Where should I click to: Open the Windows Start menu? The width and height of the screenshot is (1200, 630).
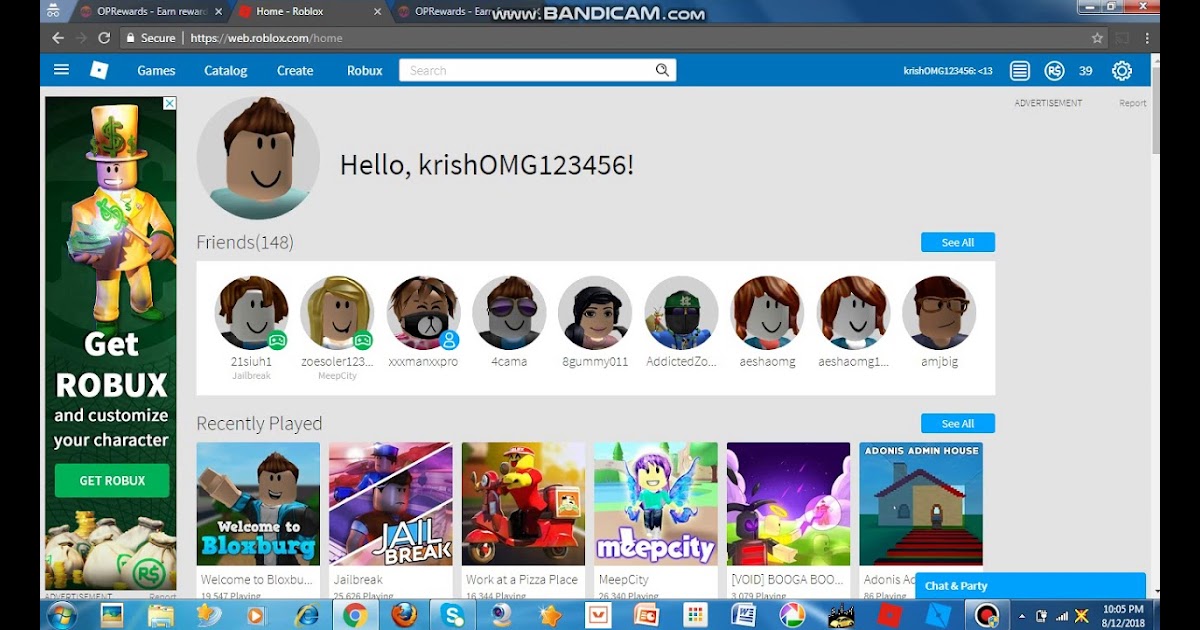[61, 614]
